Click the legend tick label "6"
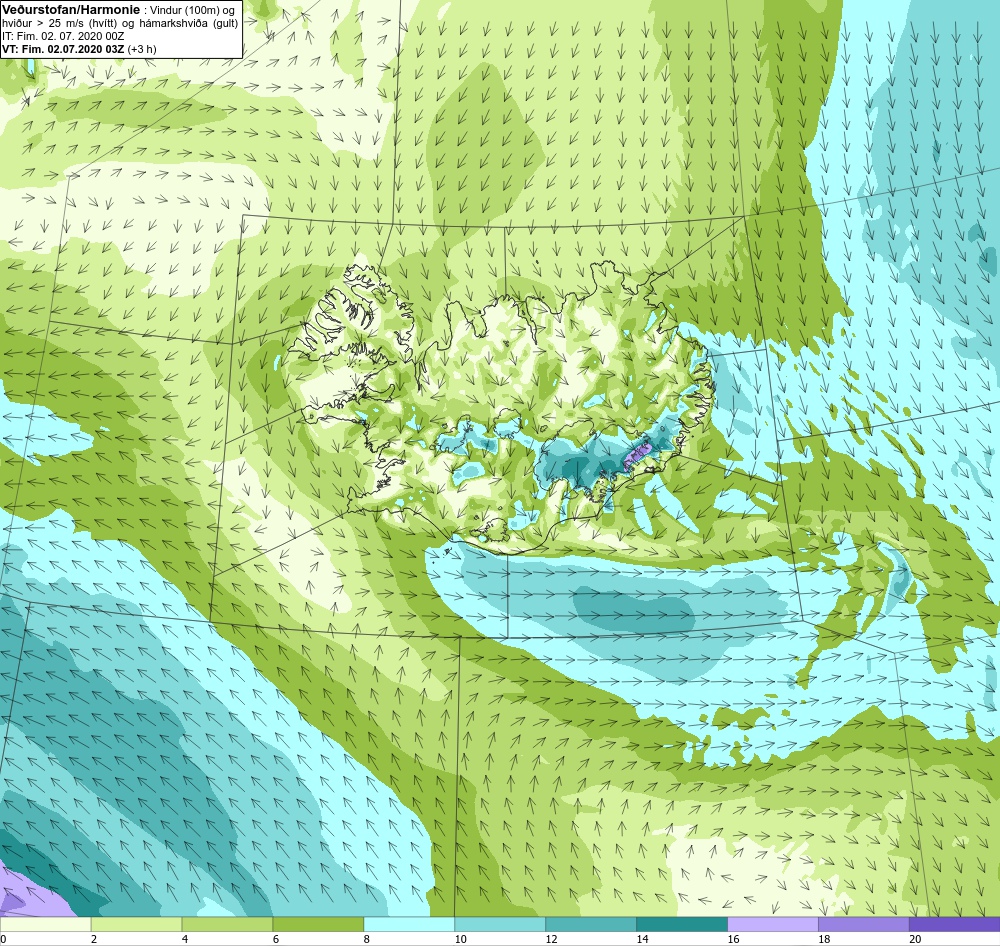This screenshot has width=1000, height=946. click(276, 939)
